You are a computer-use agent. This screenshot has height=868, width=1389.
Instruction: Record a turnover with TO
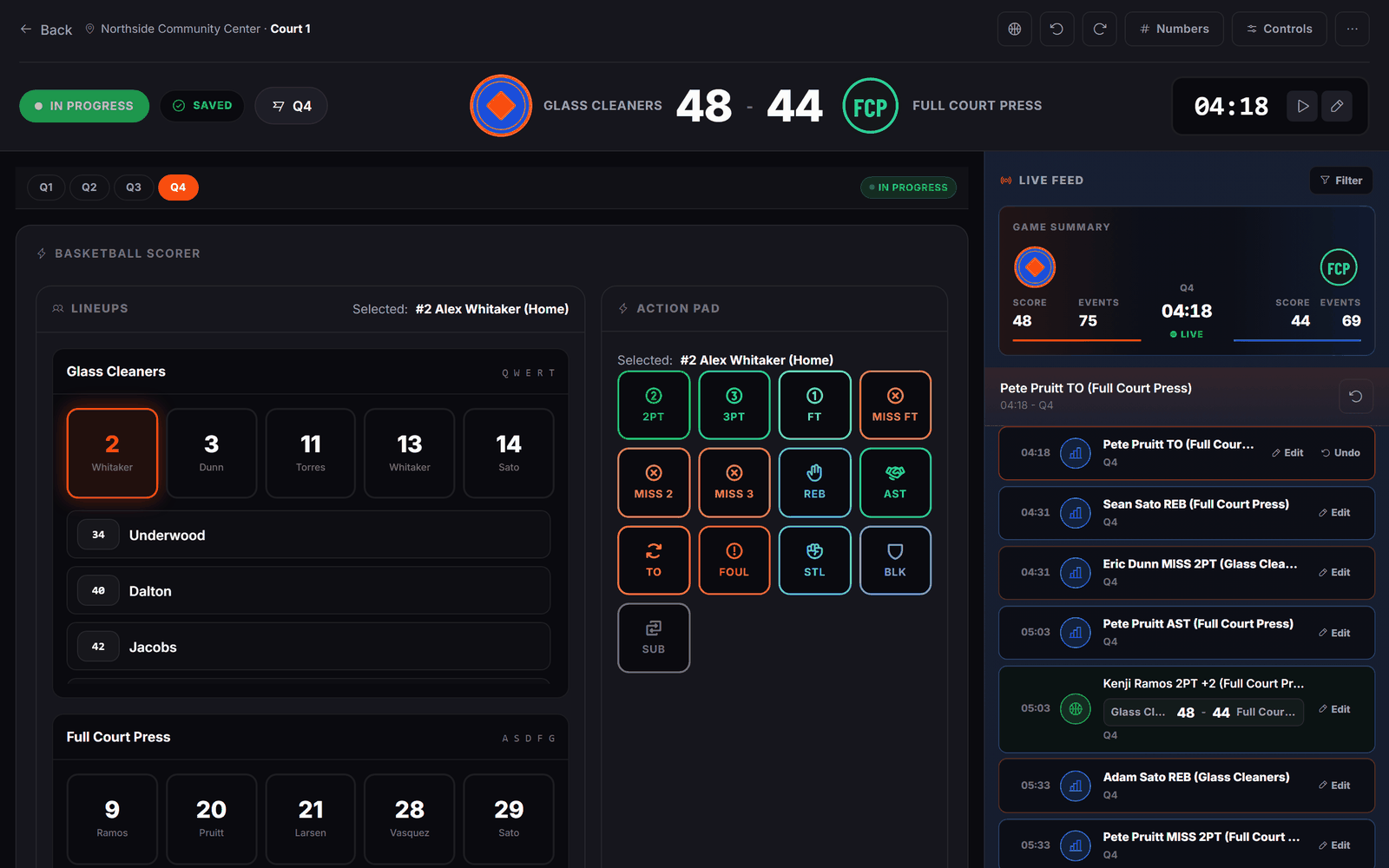(654, 561)
